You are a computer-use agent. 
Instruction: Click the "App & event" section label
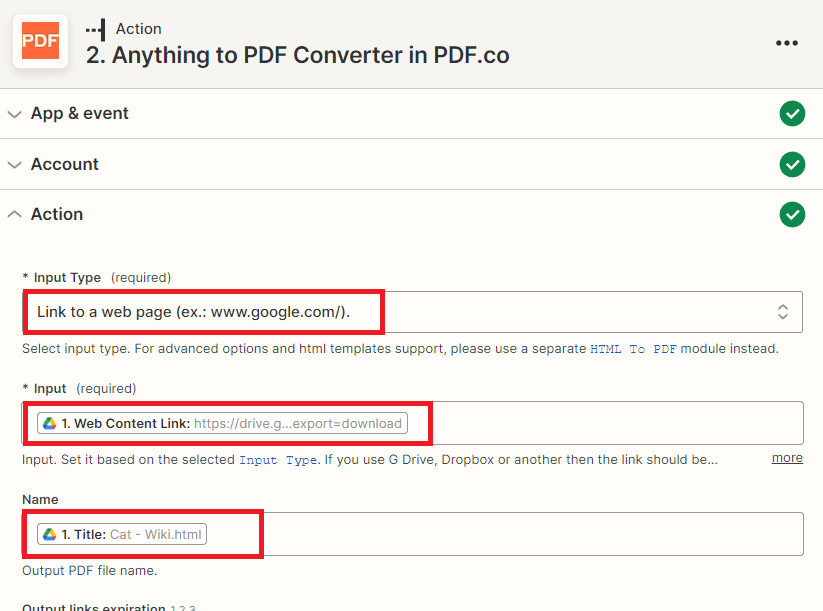click(x=79, y=114)
